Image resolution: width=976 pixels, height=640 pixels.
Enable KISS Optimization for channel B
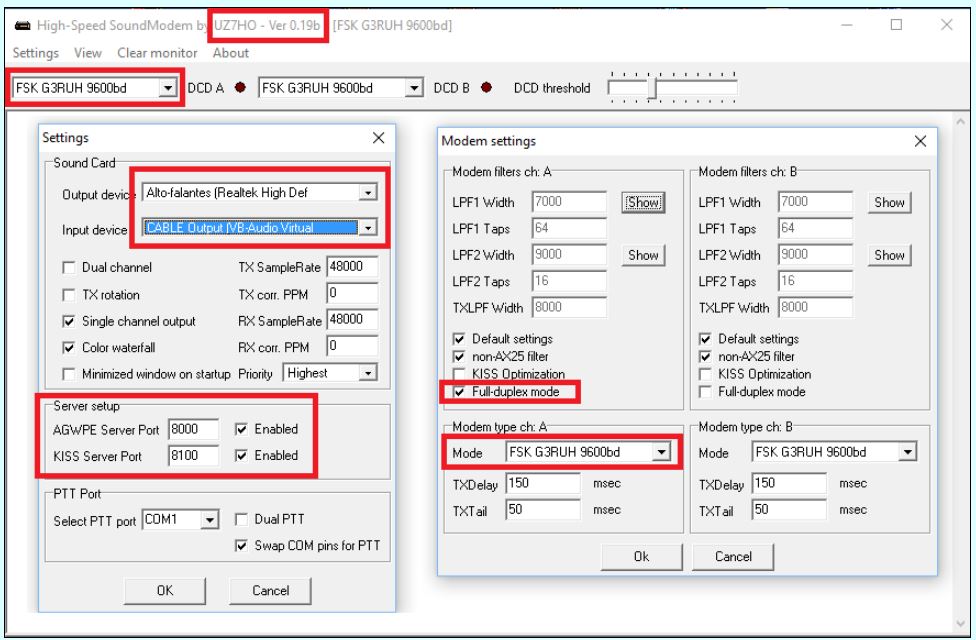click(x=705, y=374)
